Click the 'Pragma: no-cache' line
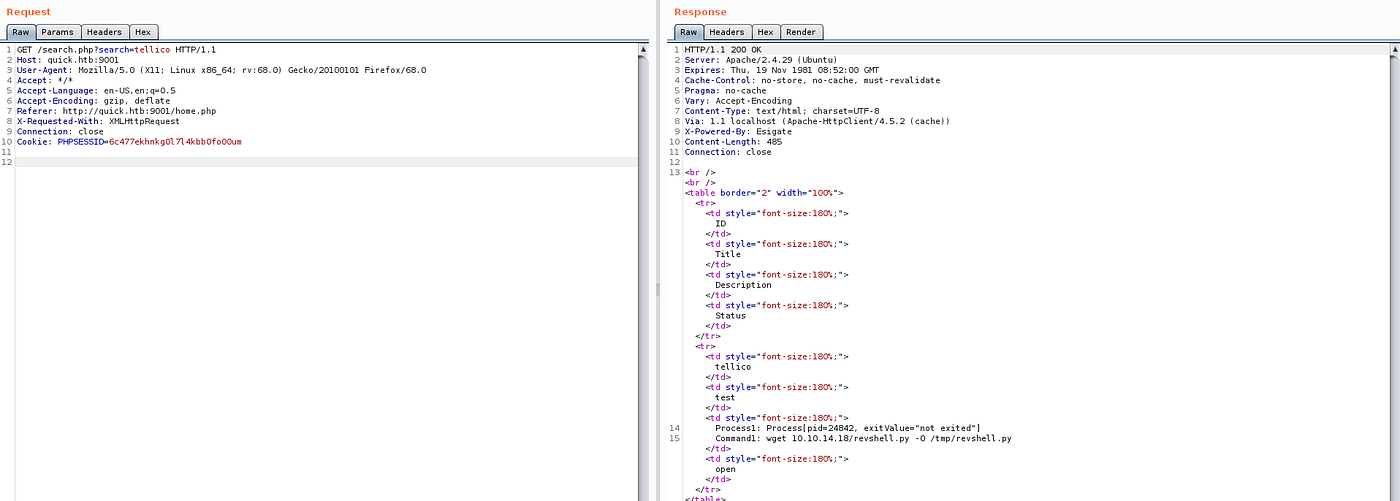 pos(725,90)
